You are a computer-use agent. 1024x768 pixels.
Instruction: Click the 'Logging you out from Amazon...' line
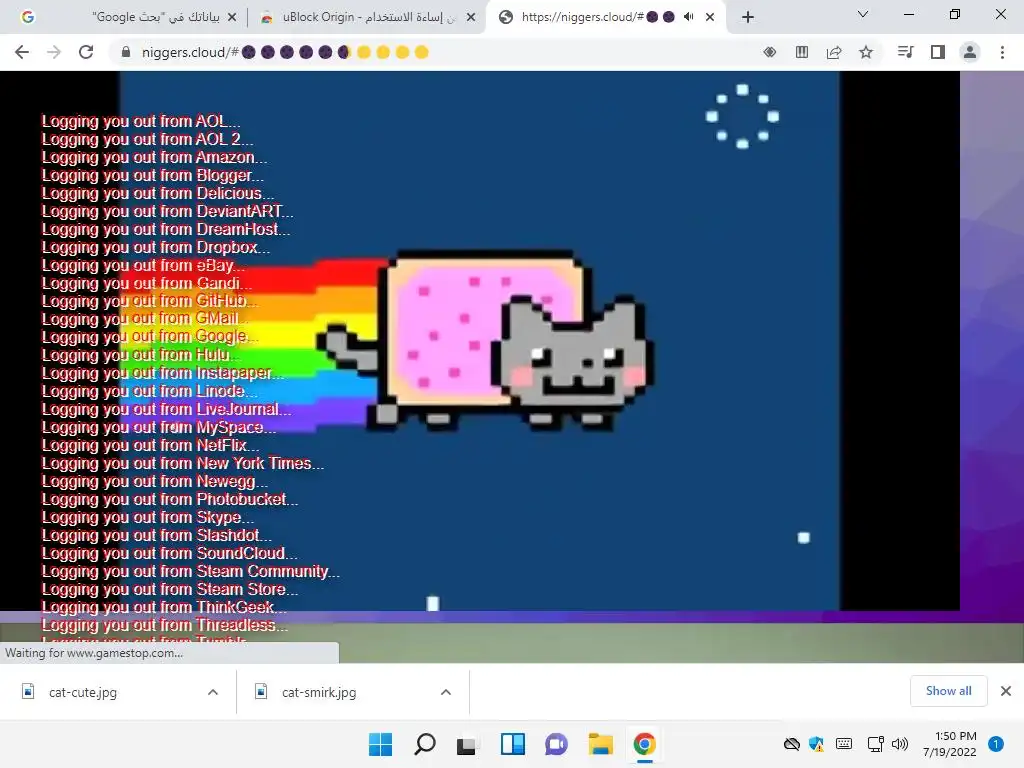154,157
